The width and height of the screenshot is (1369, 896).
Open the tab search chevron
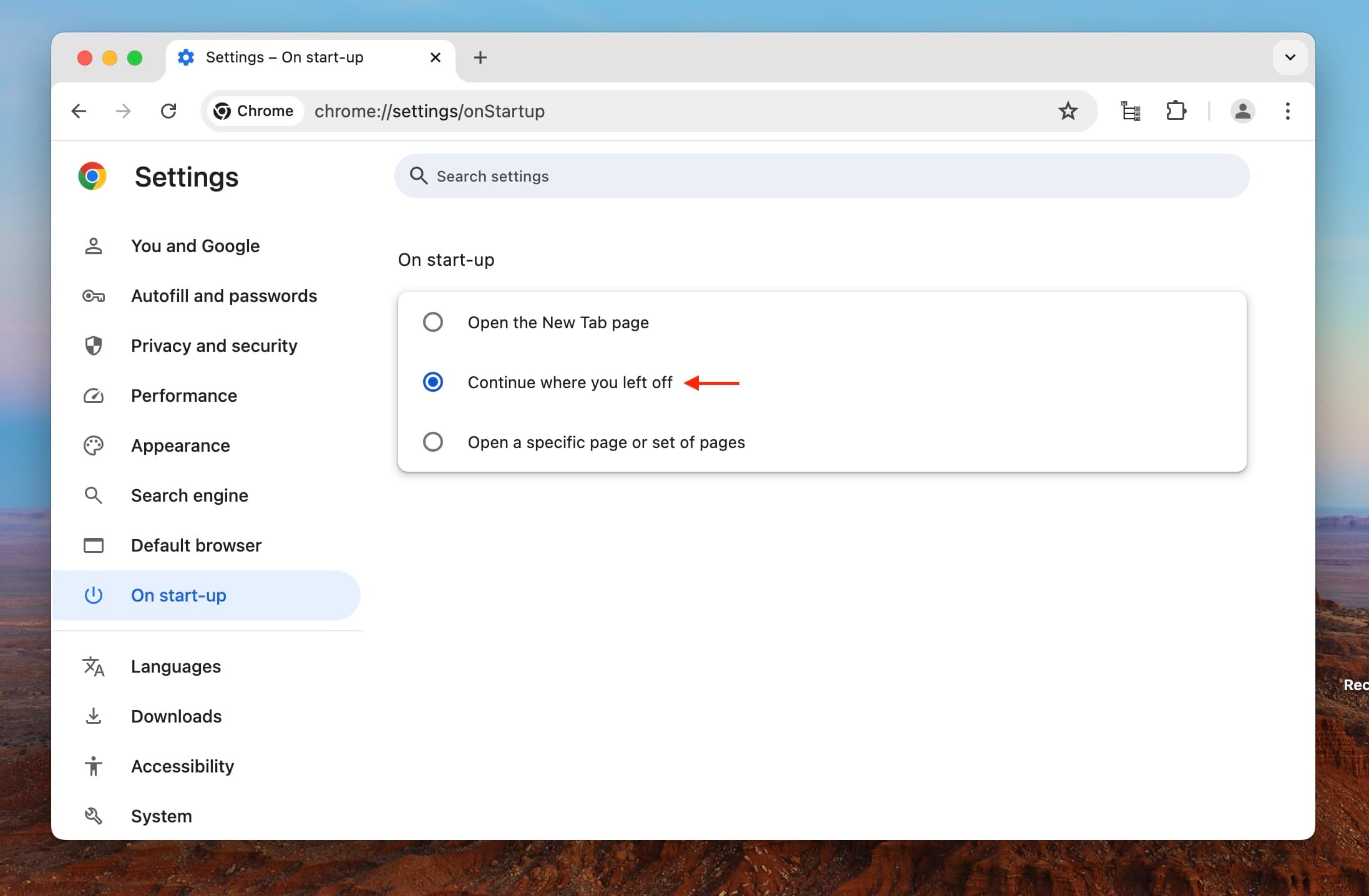pos(1290,57)
